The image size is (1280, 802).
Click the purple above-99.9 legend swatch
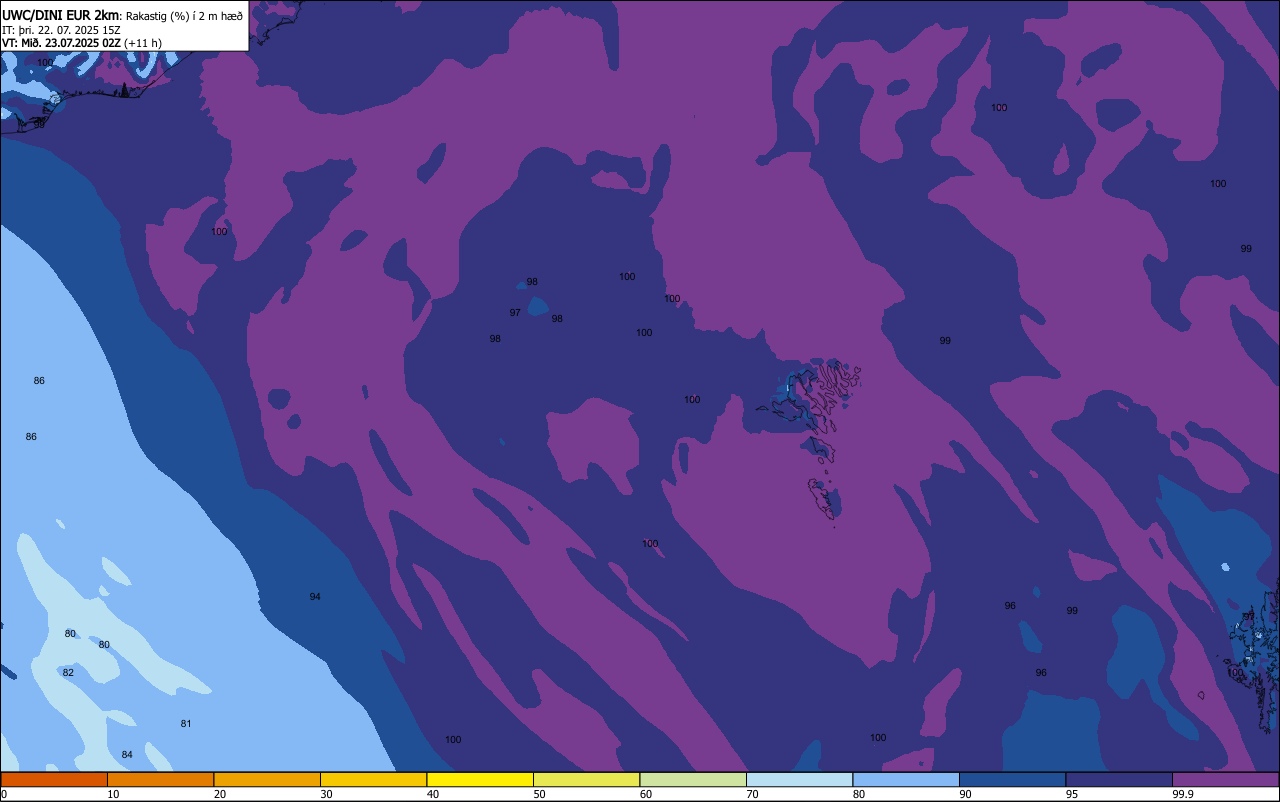tap(1225, 779)
